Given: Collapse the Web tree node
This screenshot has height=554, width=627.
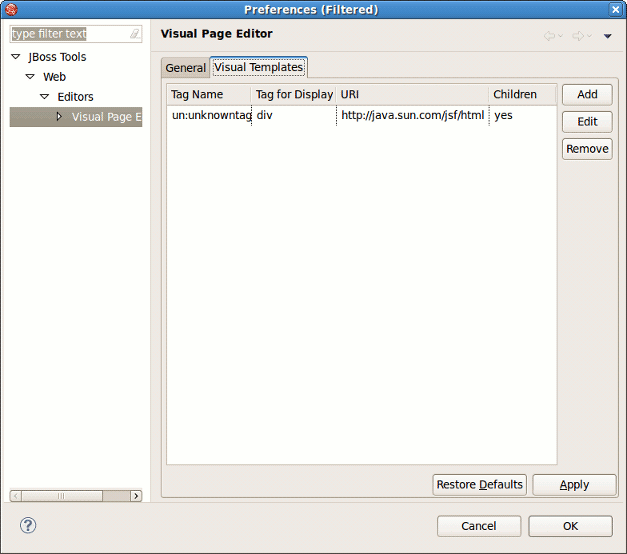Looking at the screenshot, I should pyautogui.click(x=30, y=77).
